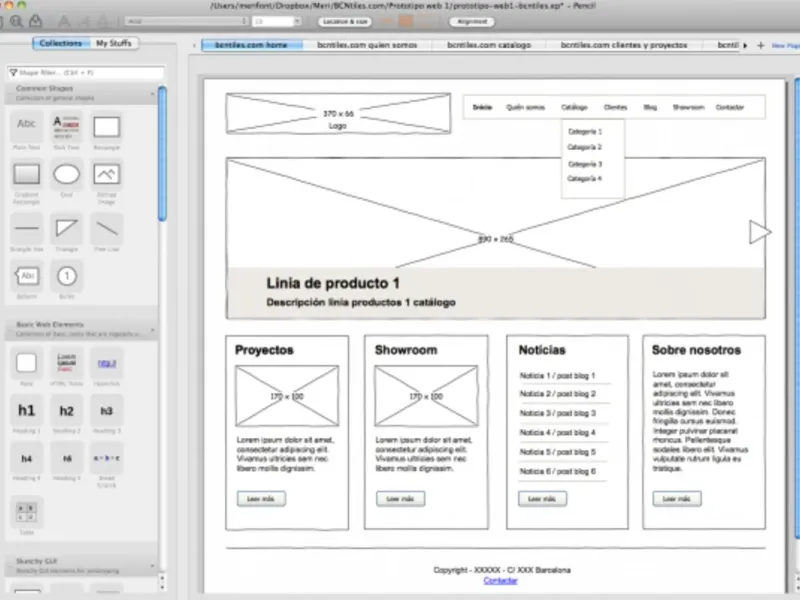Click the Alignment toolbar button
The image size is (800, 600).
click(472, 21)
